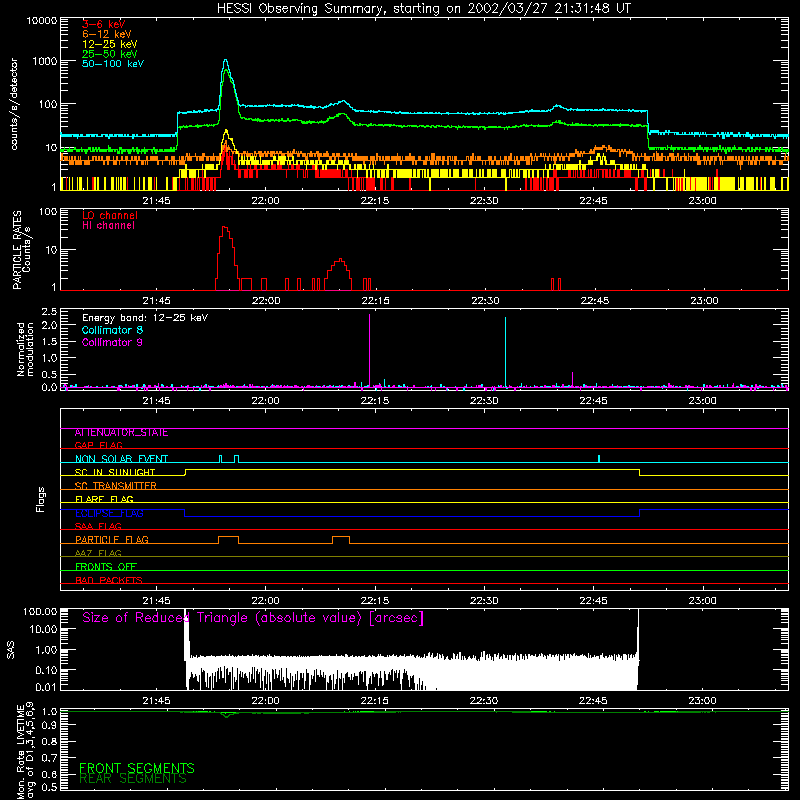Select the Collimator 8 legend entry

[112, 330]
